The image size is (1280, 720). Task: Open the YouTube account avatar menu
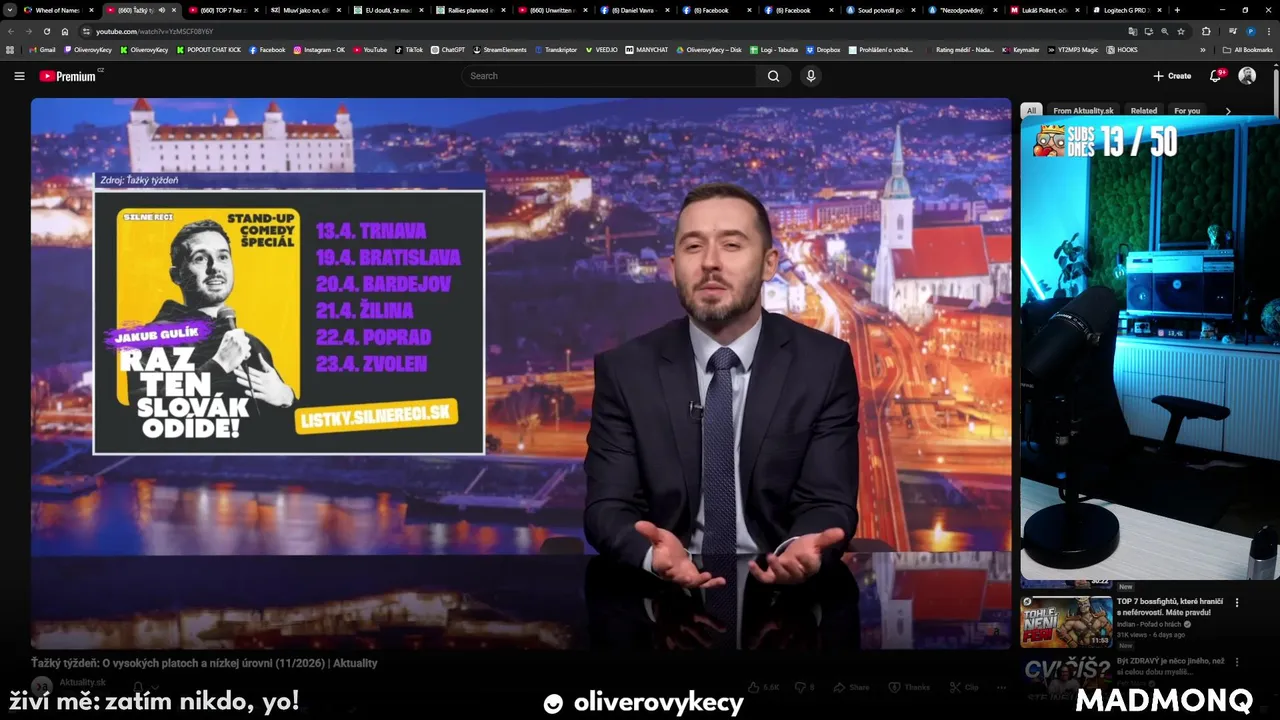tap(1247, 76)
